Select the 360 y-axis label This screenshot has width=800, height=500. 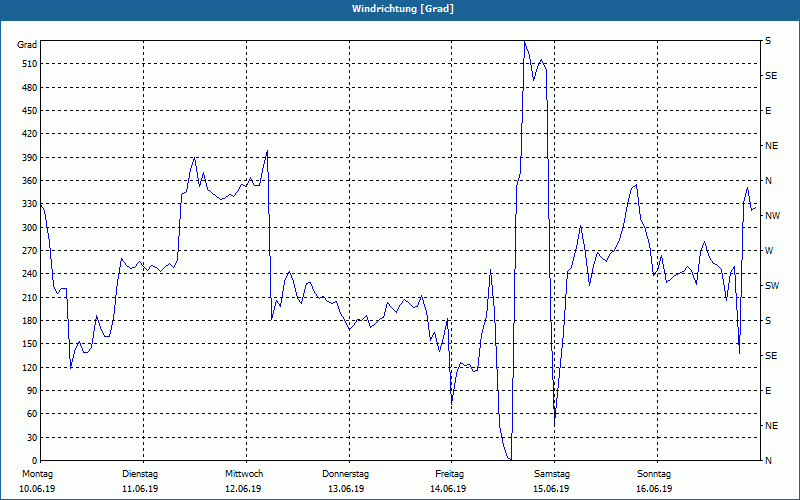30,181
